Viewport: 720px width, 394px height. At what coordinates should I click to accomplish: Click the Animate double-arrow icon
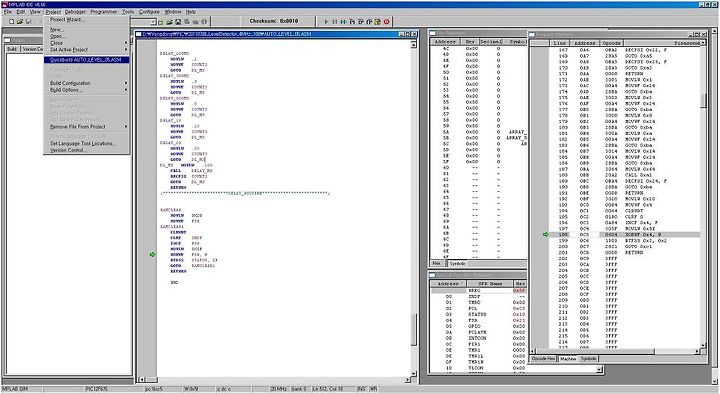coord(343,22)
